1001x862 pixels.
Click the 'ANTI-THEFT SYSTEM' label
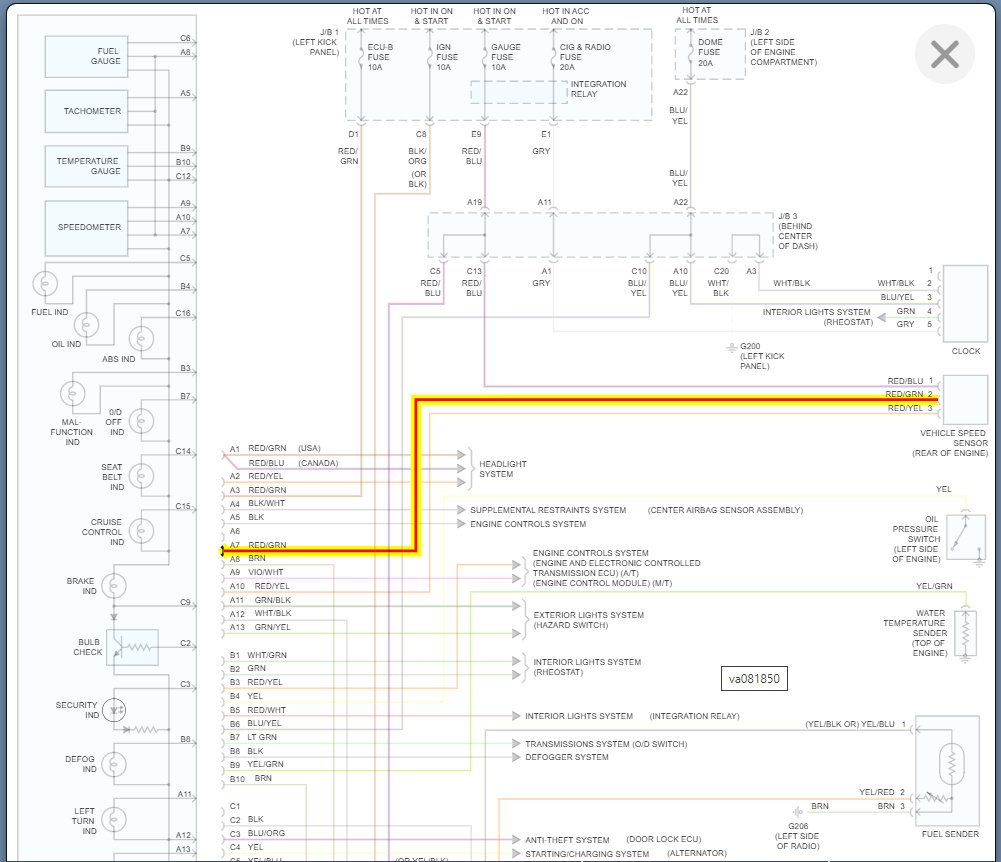[567, 840]
